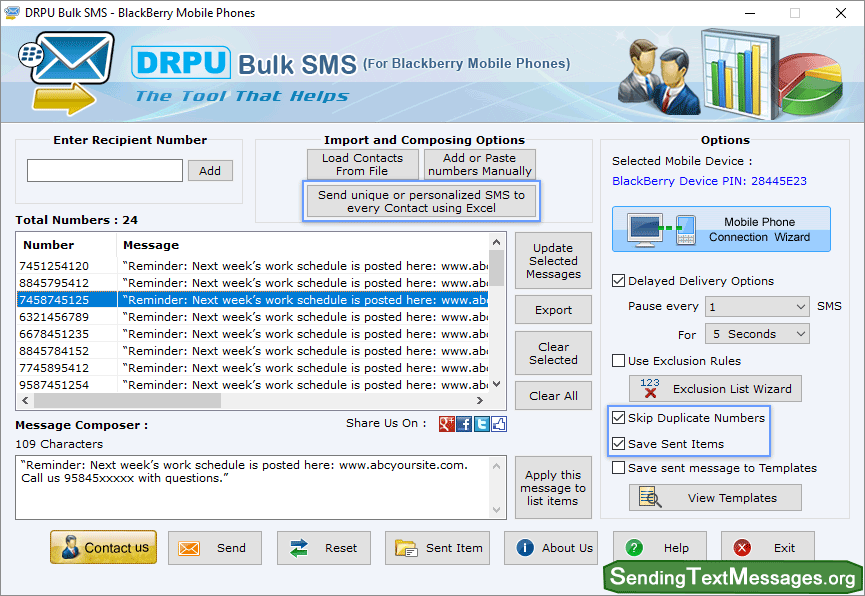Click the Facebook share icon
The image size is (865, 596).
[464, 424]
